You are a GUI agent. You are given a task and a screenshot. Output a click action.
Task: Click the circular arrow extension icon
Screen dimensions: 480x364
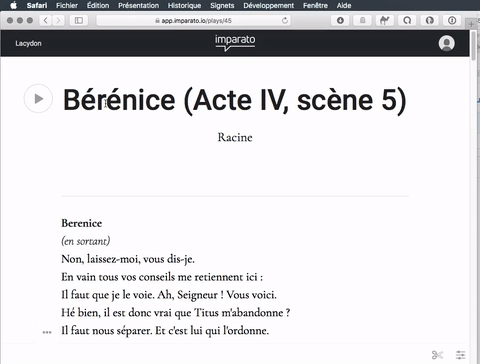point(407,21)
